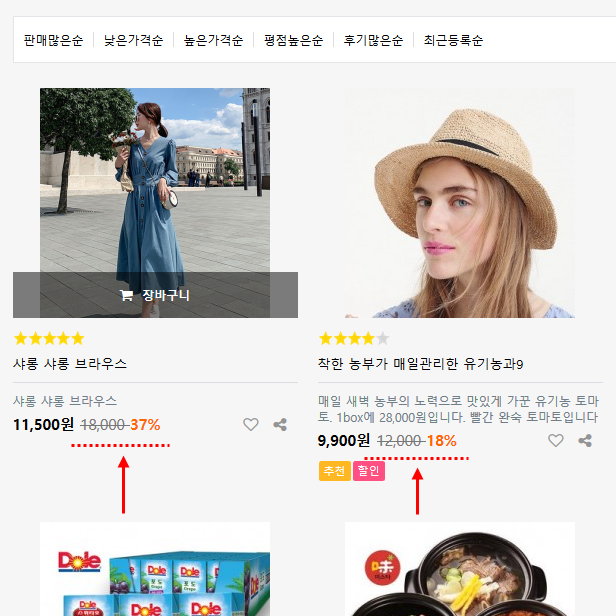Open the 샤롱 샤롱 브라우스 product title
Screen dimensions: 616x616
70,364
